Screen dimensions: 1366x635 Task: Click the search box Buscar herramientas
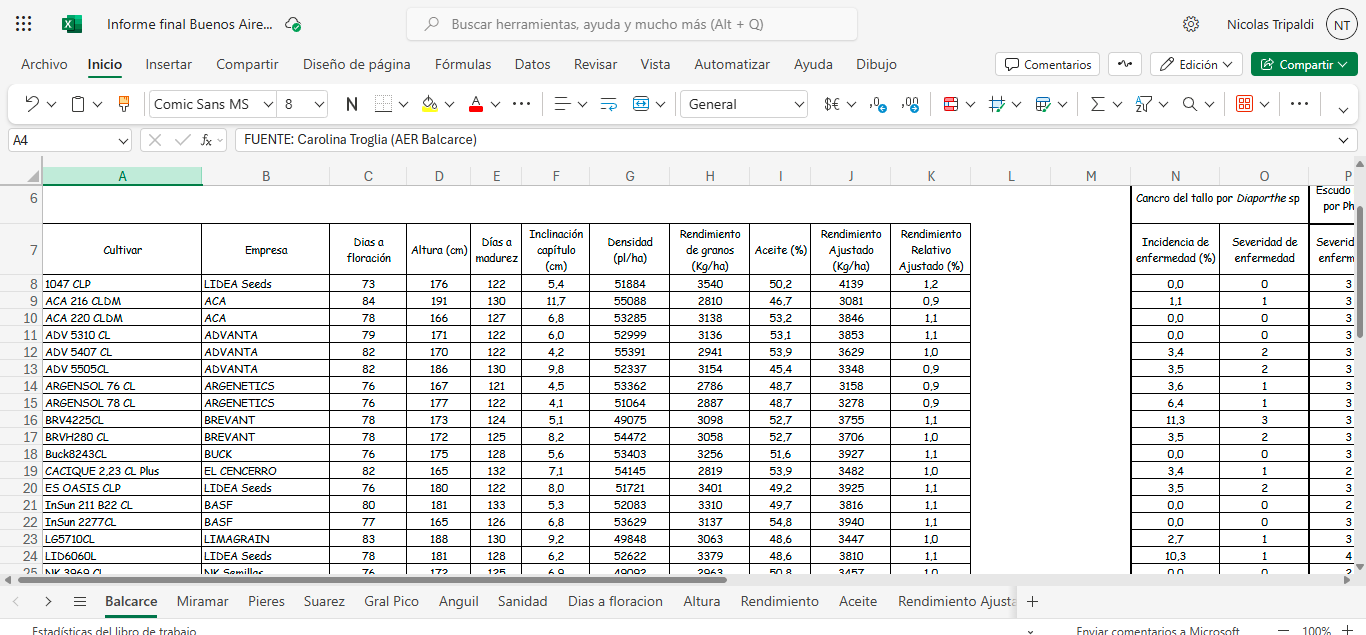pyautogui.click(x=632, y=24)
